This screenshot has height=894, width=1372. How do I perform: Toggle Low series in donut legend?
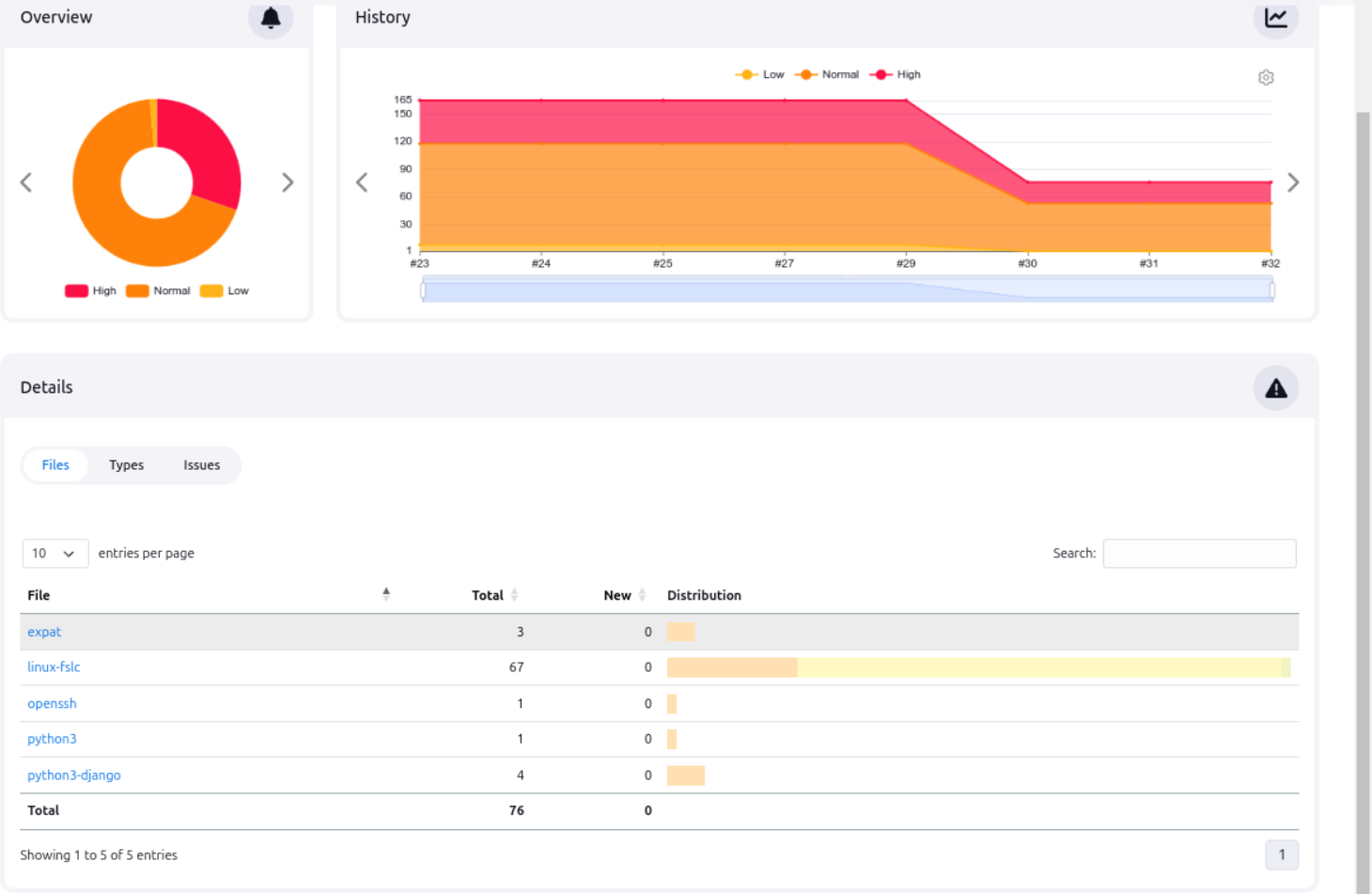coord(225,290)
